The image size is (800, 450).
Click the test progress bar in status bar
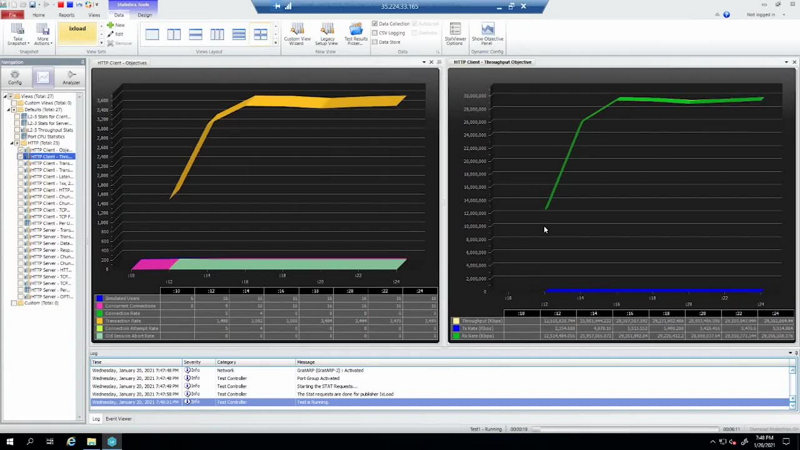[625, 429]
